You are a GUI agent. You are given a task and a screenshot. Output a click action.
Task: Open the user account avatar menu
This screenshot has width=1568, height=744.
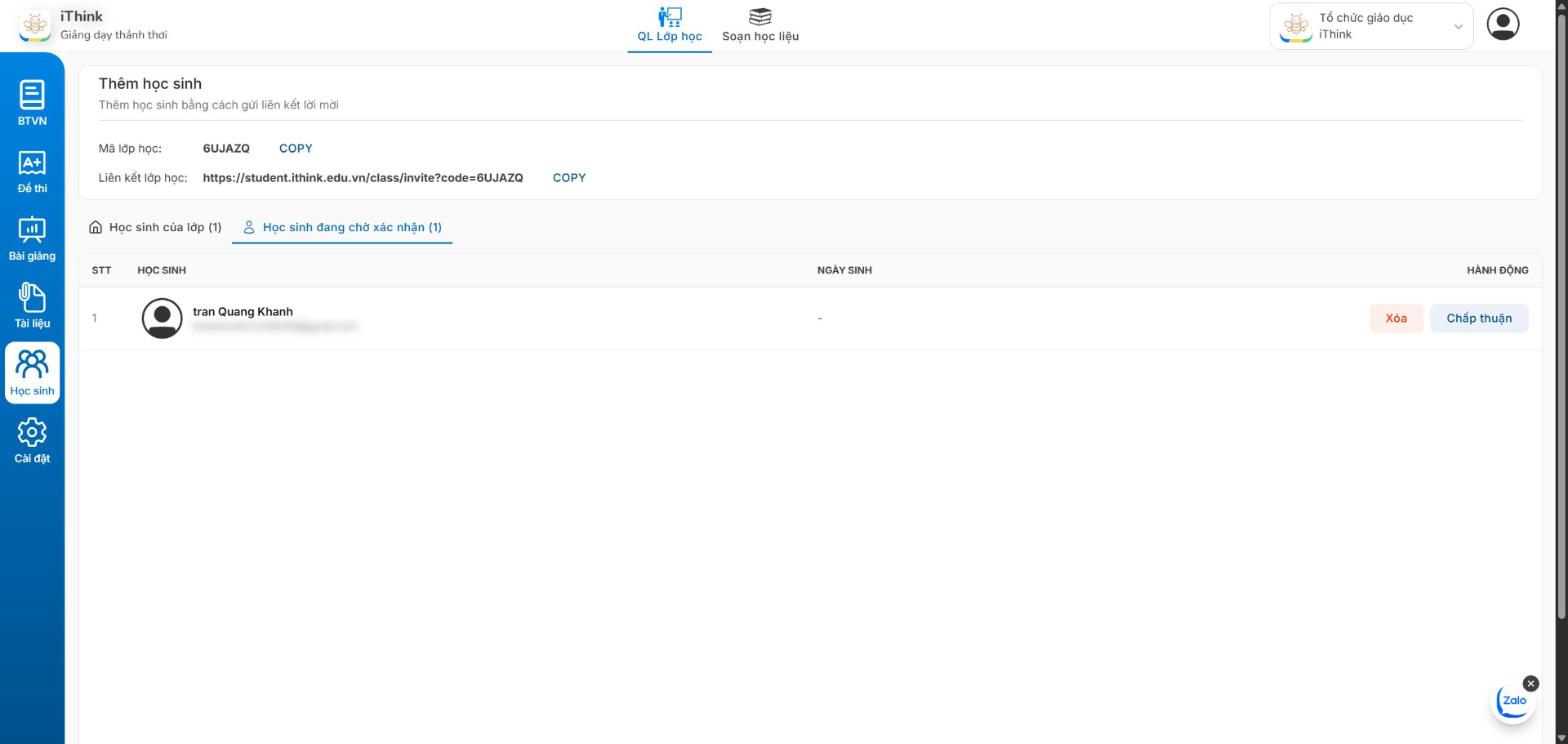(1502, 24)
